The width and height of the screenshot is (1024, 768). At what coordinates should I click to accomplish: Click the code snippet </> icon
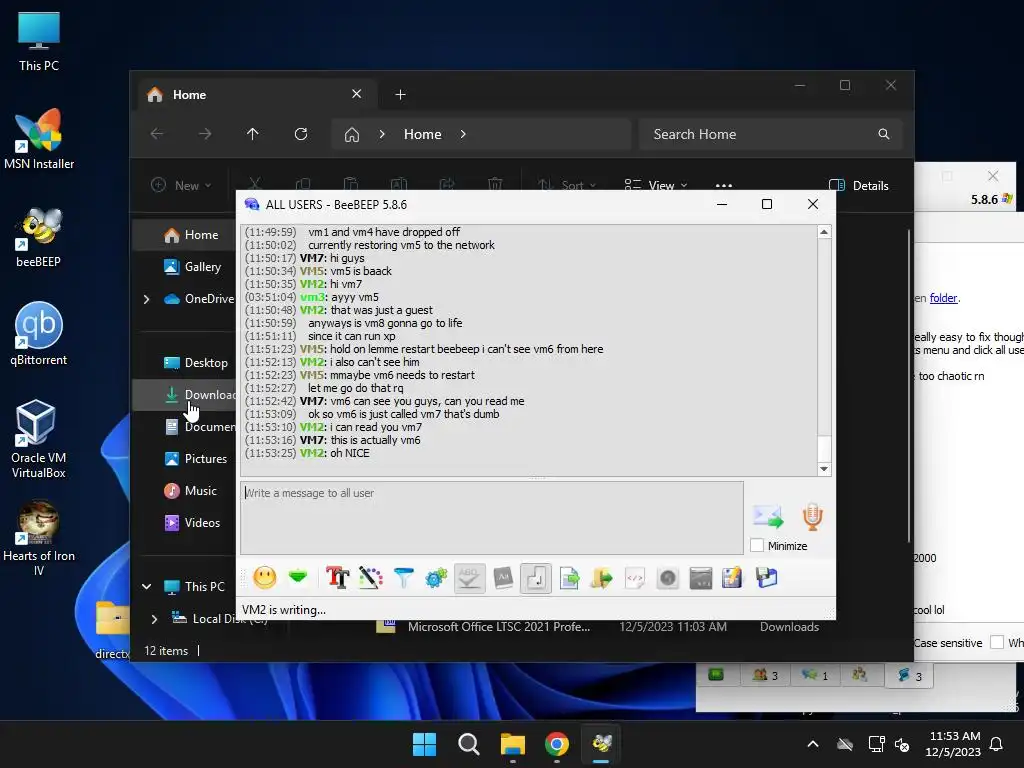pos(635,578)
